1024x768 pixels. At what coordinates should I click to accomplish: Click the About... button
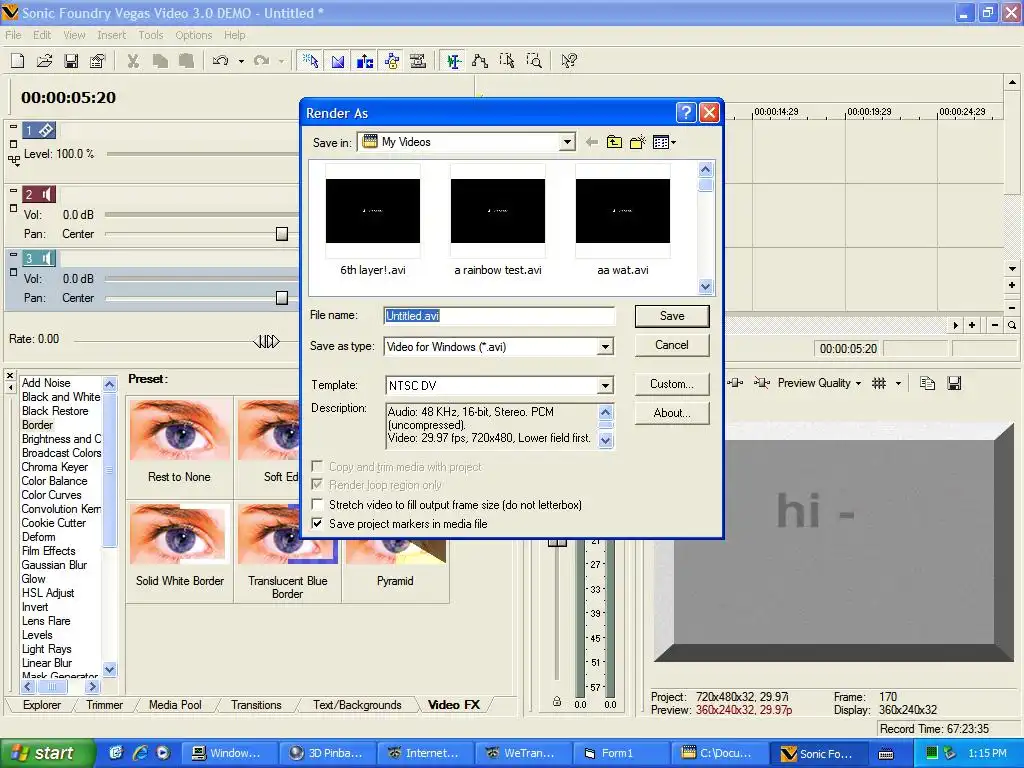click(x=672, y=413)
